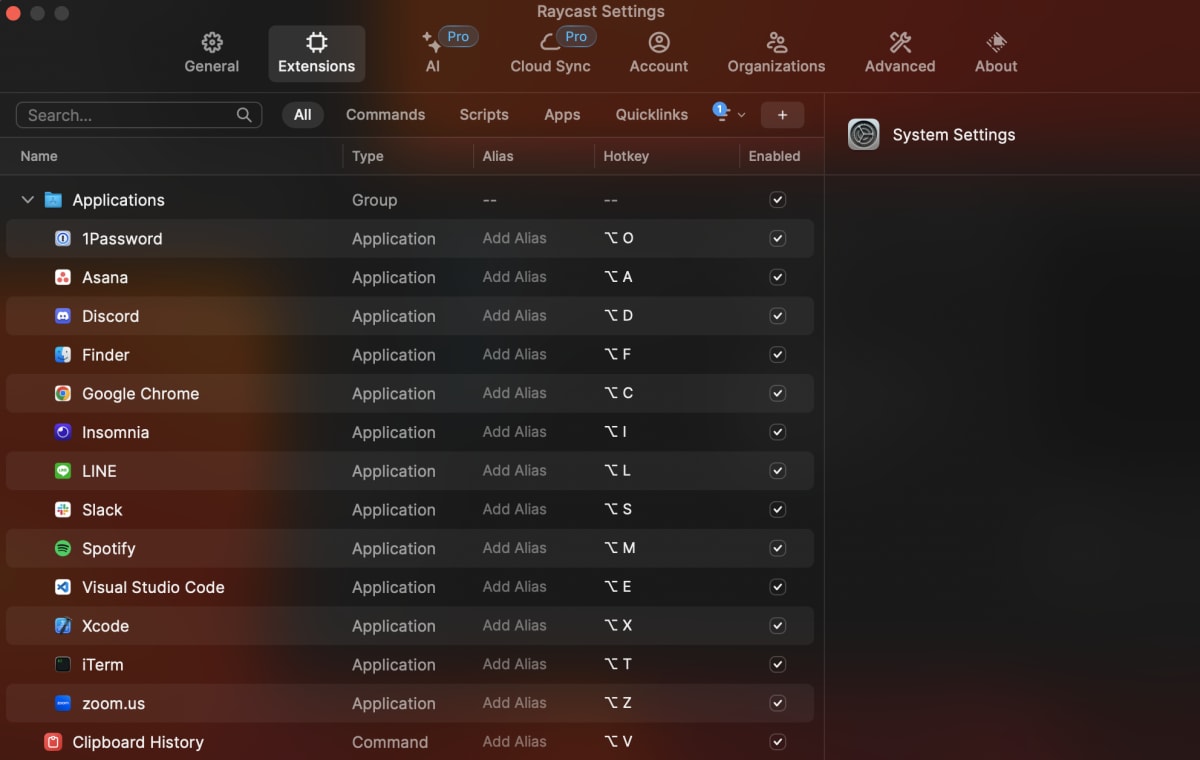This screenshot has width=1200, height=760.
Task: Click the Spotify app icon
Action: click(x=63, y=549)
